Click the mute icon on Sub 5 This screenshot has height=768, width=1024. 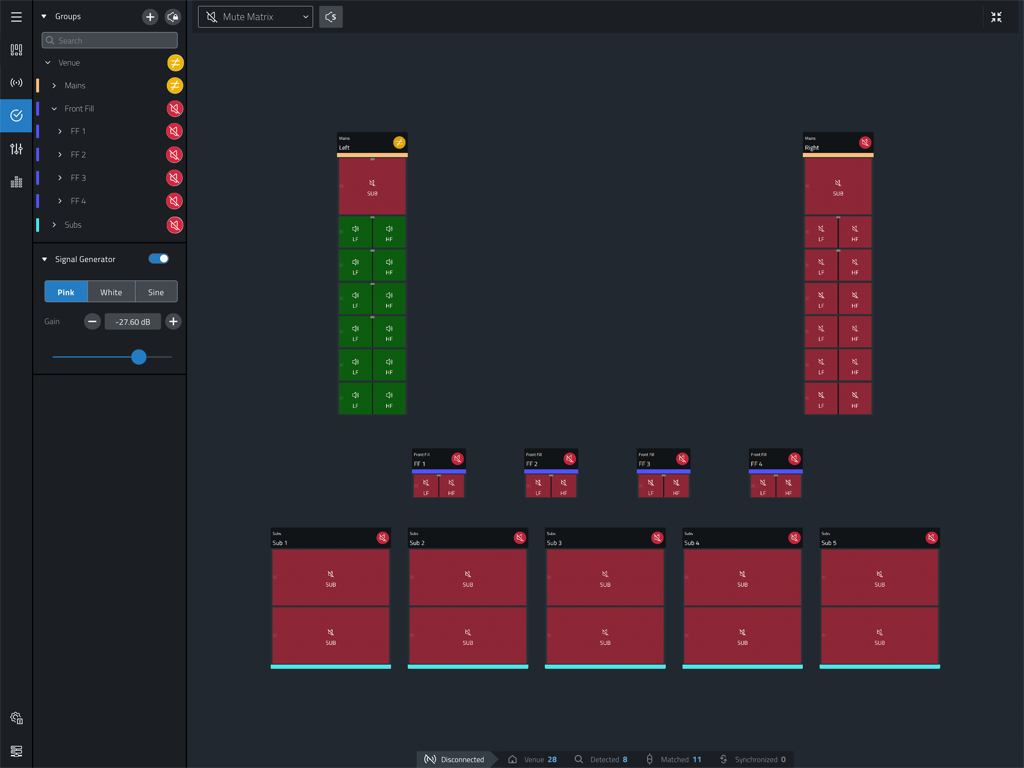pyautogui.click(x=930, y=537)
